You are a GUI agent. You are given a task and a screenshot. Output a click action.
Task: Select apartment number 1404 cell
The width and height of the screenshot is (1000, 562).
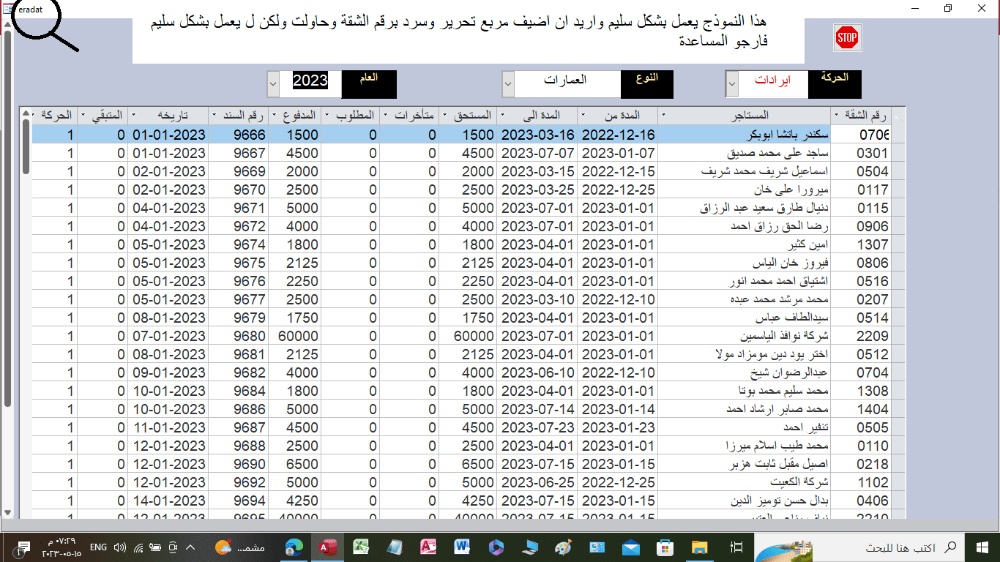tap(862, 409)
